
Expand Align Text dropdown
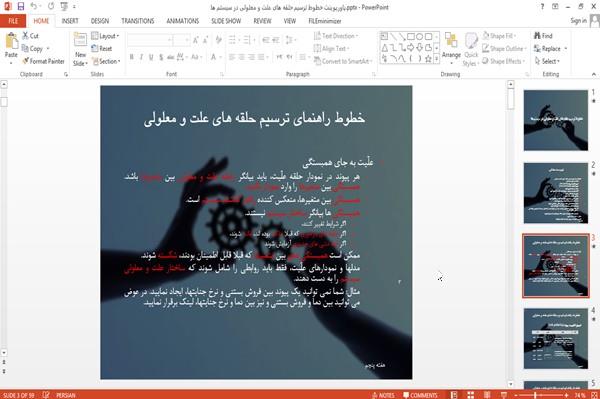click(x=331, y=49)
